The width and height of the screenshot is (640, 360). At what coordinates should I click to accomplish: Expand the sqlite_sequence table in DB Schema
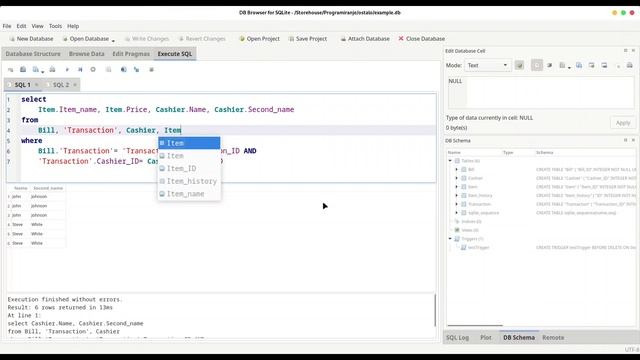pos(457,213)
